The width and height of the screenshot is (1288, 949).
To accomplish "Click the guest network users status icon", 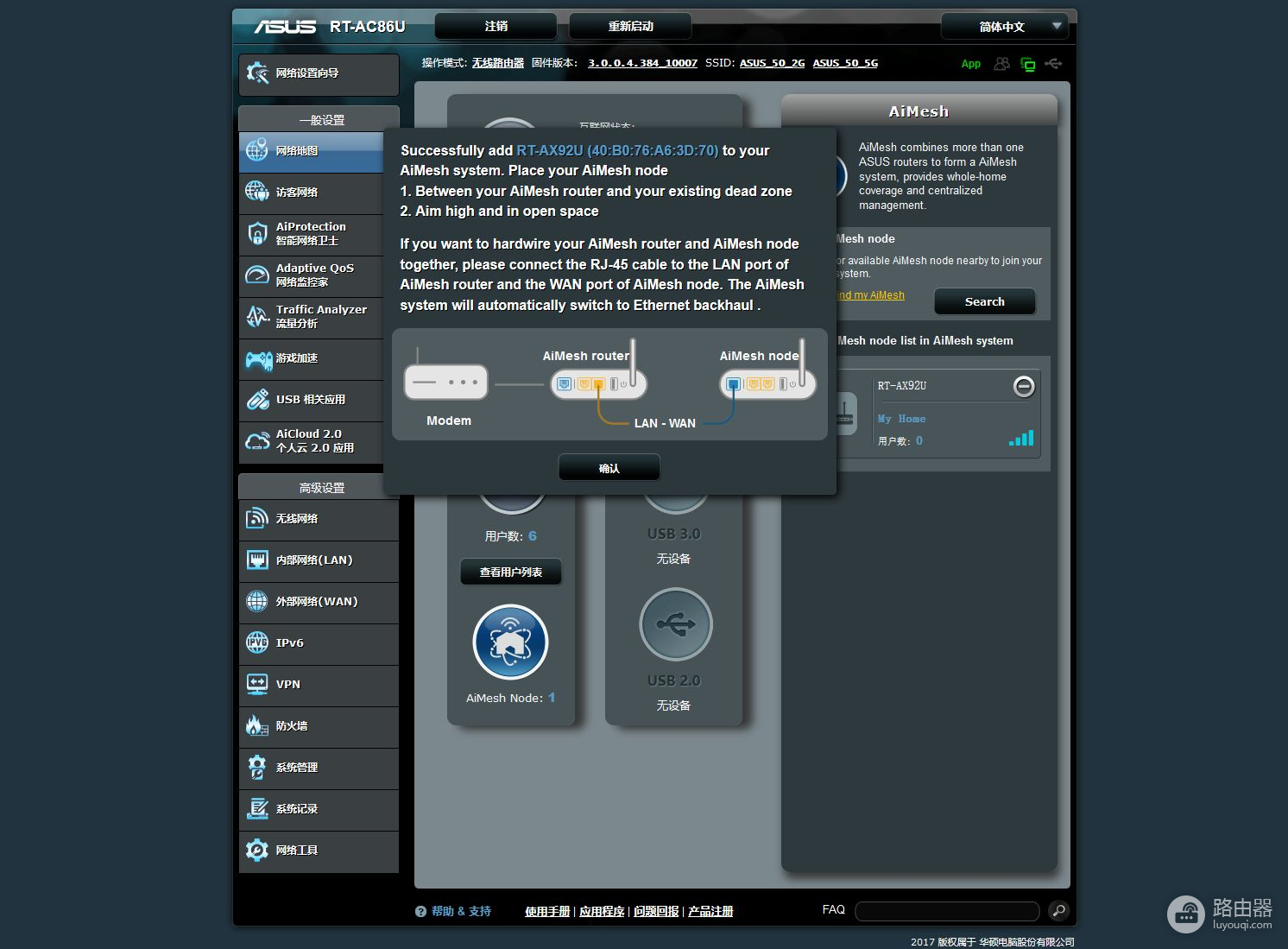I will tap(1001, 64).
